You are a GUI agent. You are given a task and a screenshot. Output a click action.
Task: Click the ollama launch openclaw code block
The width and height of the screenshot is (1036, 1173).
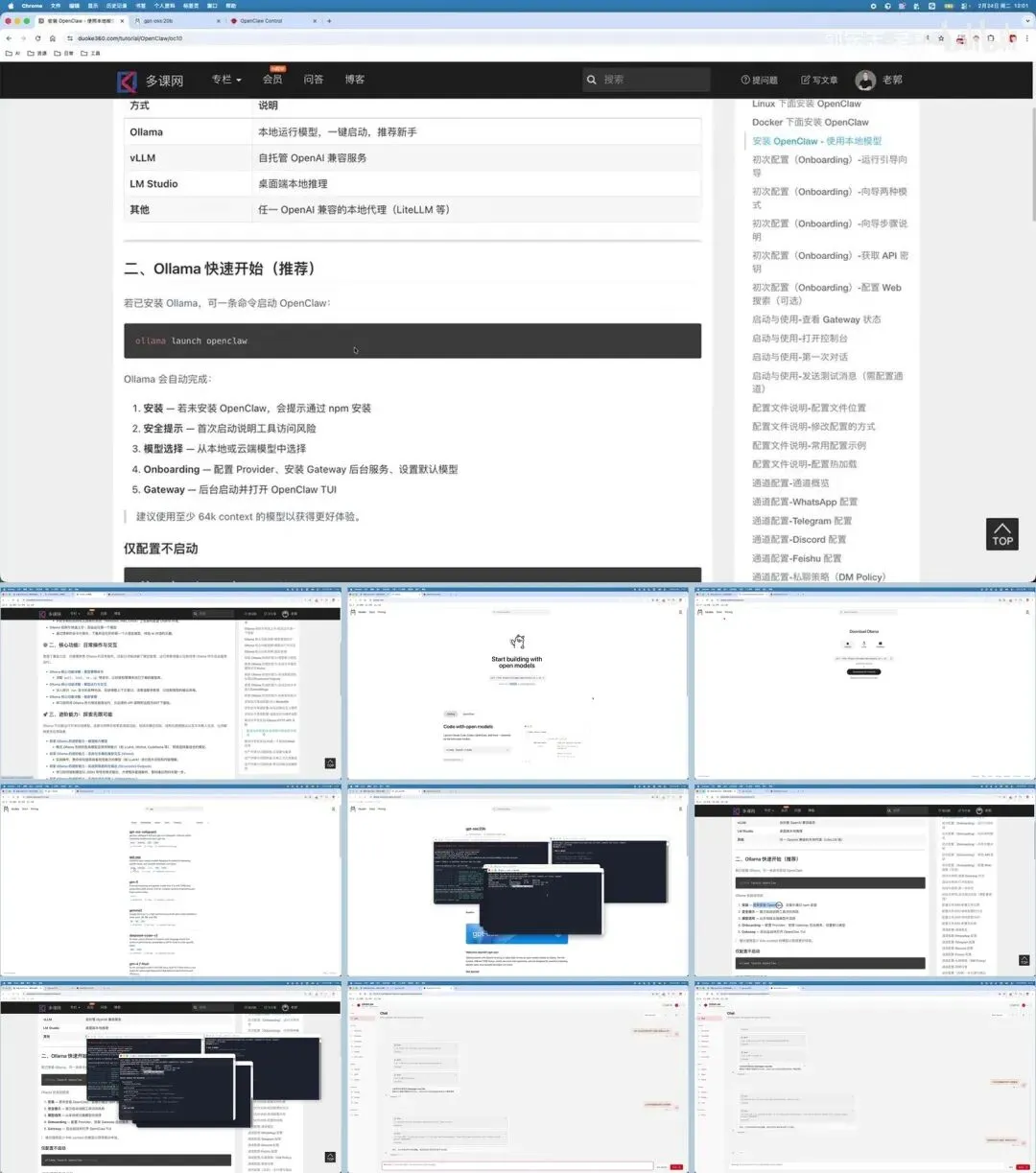412,340
